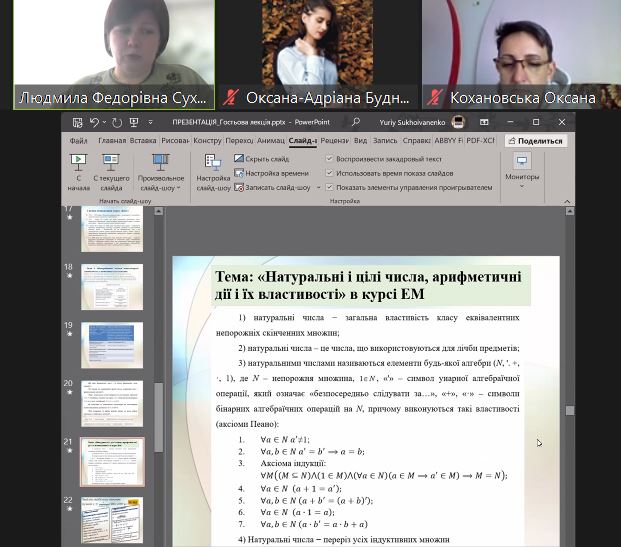Click the Поделиться share button
621x547 pixels.
pyautogui.click(x=534, y=141)
